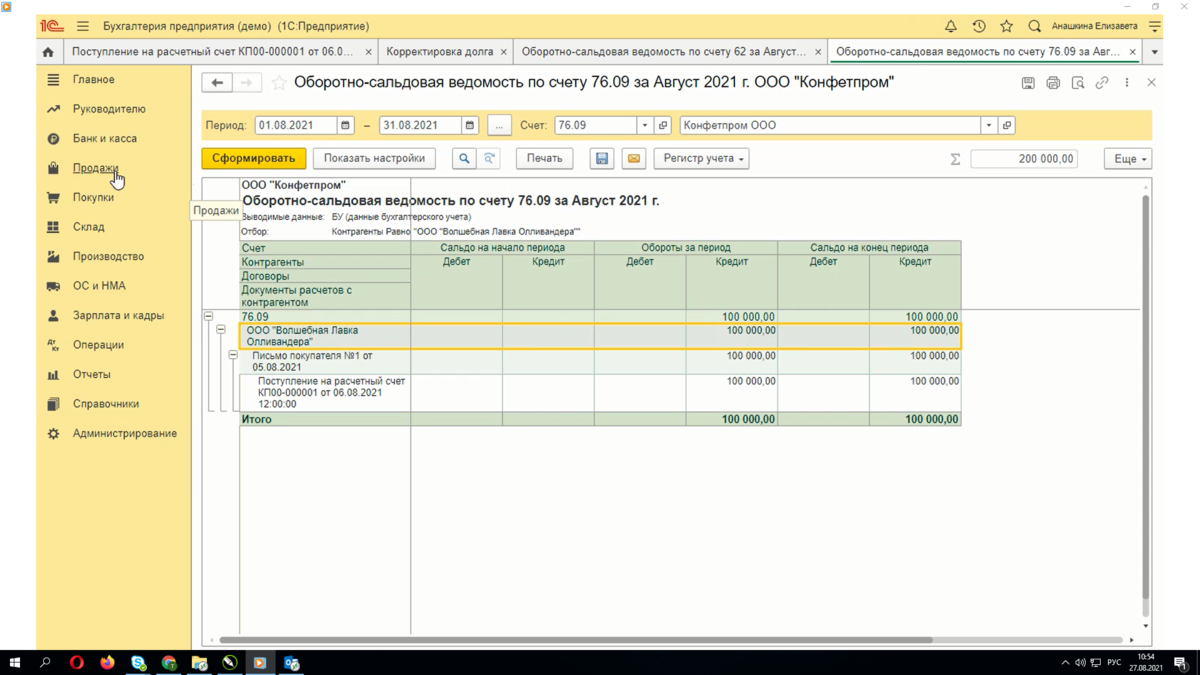Add this report to favorites star
The height and width of the screenshot is (675, 1200).
pos(279,83)
